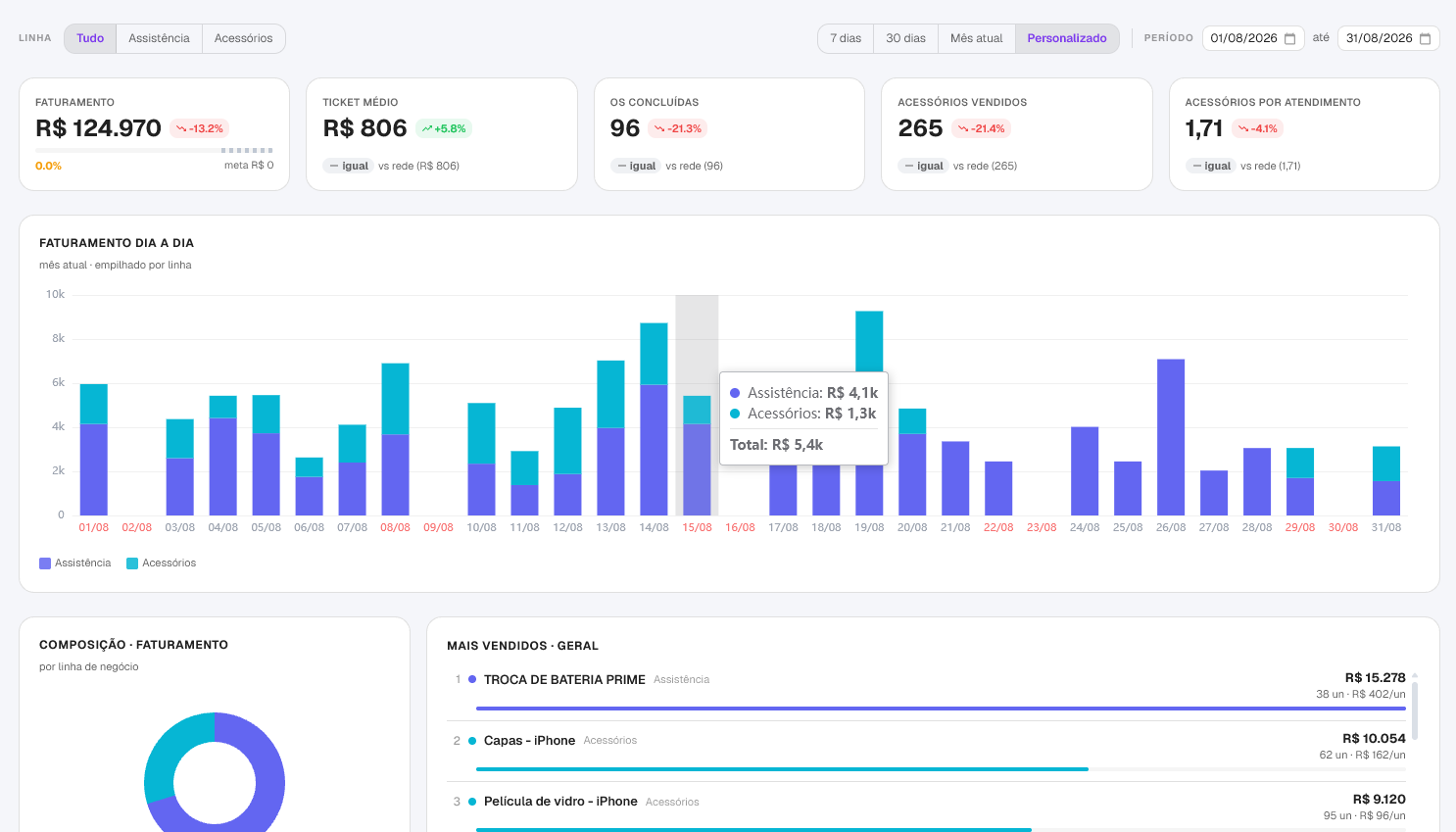Filter by Assistência line
The image size is (1456, 832).
pyautogui.click(x=159, y=38)
